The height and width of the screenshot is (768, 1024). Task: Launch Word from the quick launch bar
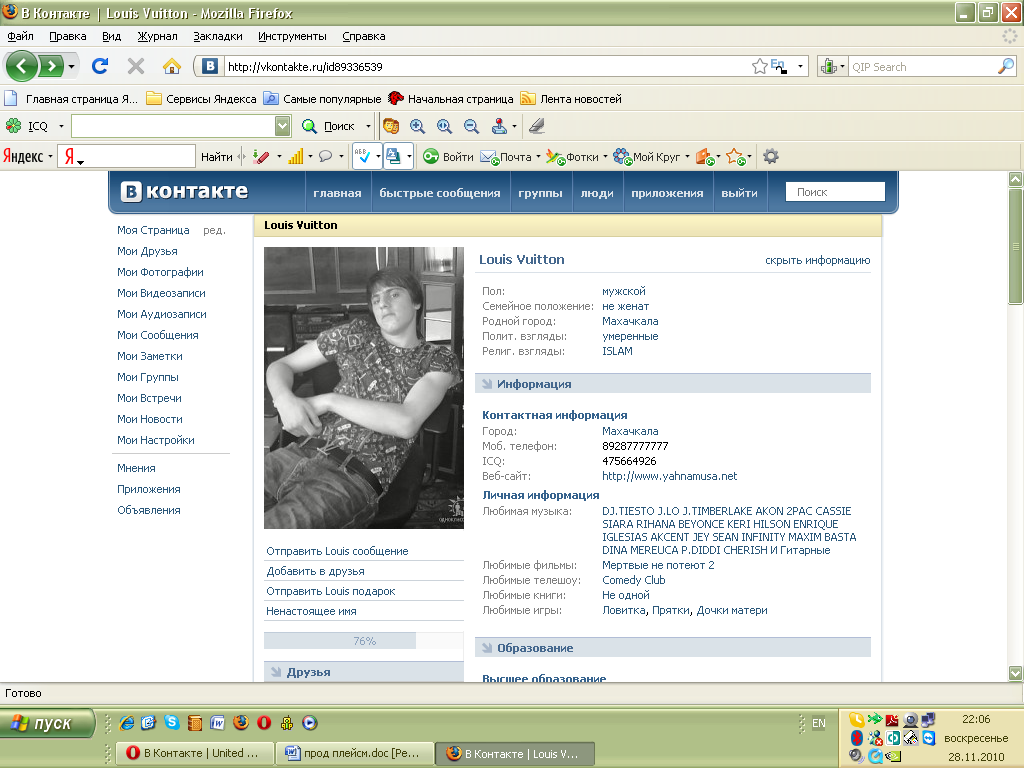click(217, 722)
